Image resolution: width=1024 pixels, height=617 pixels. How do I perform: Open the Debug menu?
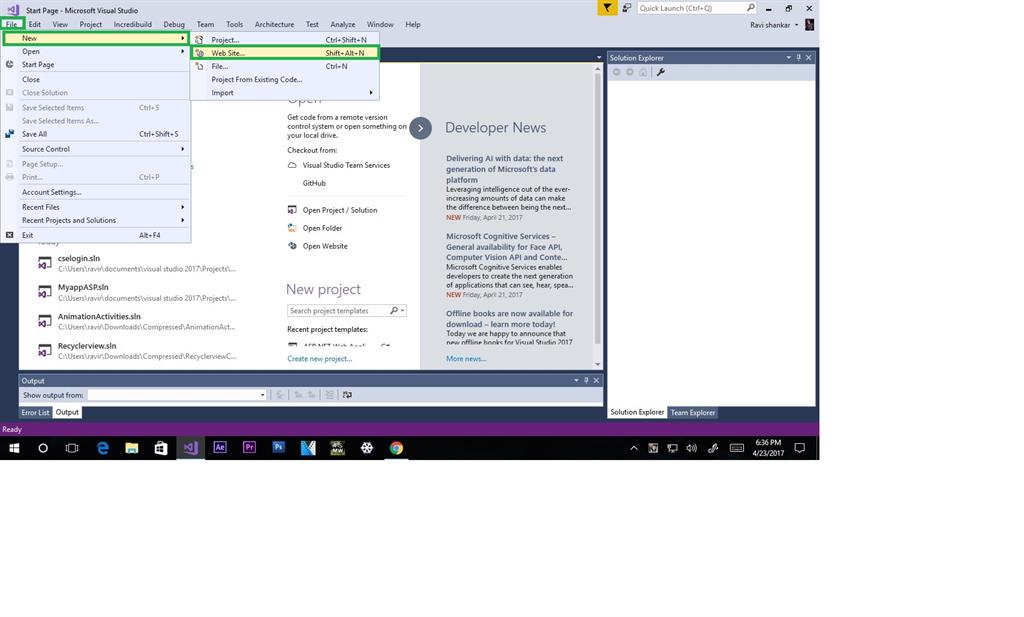(174, 24)
